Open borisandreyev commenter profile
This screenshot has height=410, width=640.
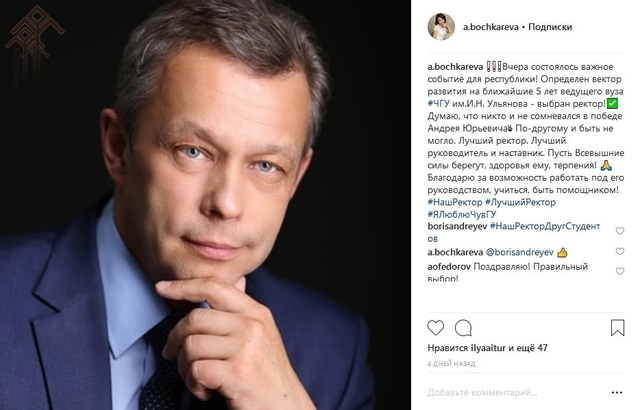pos(457,226)
